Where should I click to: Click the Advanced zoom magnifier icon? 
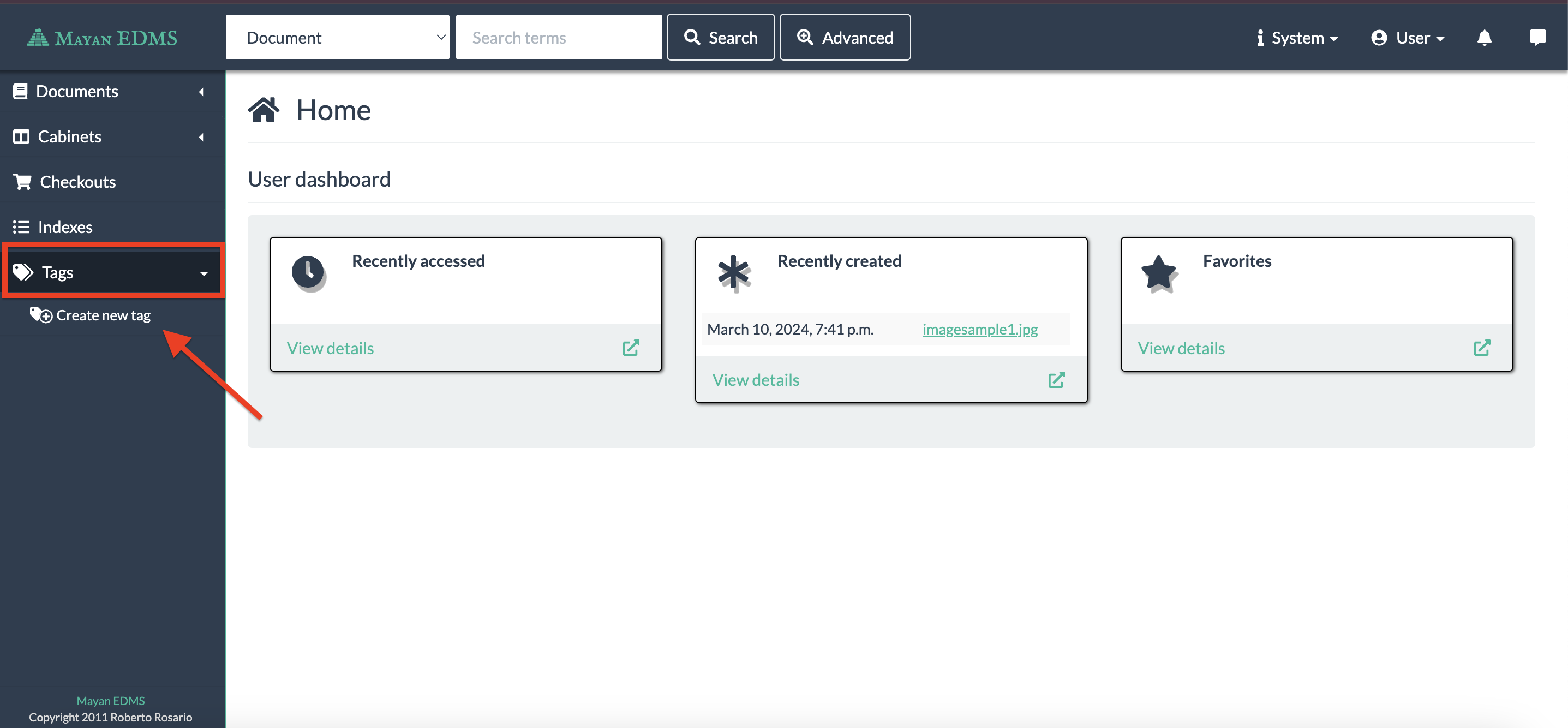(805, 37)
